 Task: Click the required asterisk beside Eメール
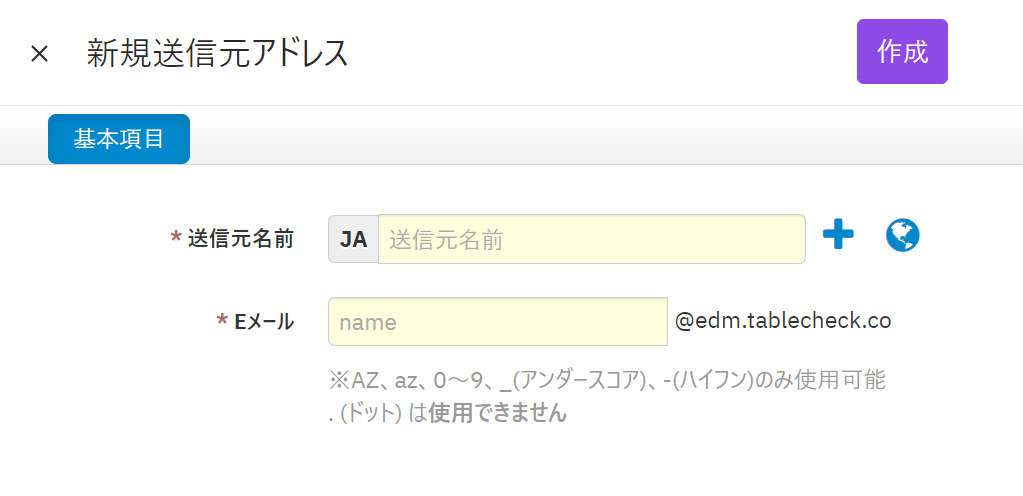point(222,322)
